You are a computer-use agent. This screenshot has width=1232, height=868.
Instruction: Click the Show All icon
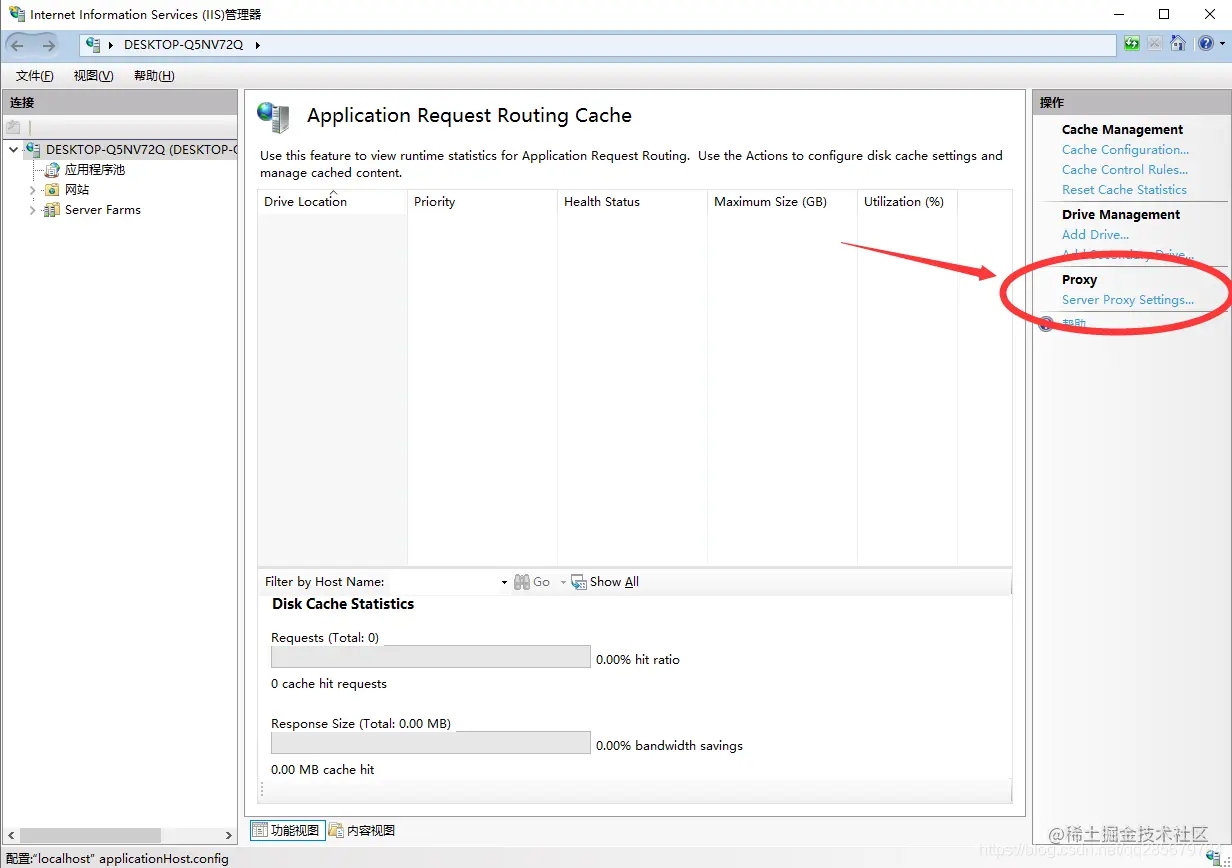pyautogui.click(x=579, y=582)
